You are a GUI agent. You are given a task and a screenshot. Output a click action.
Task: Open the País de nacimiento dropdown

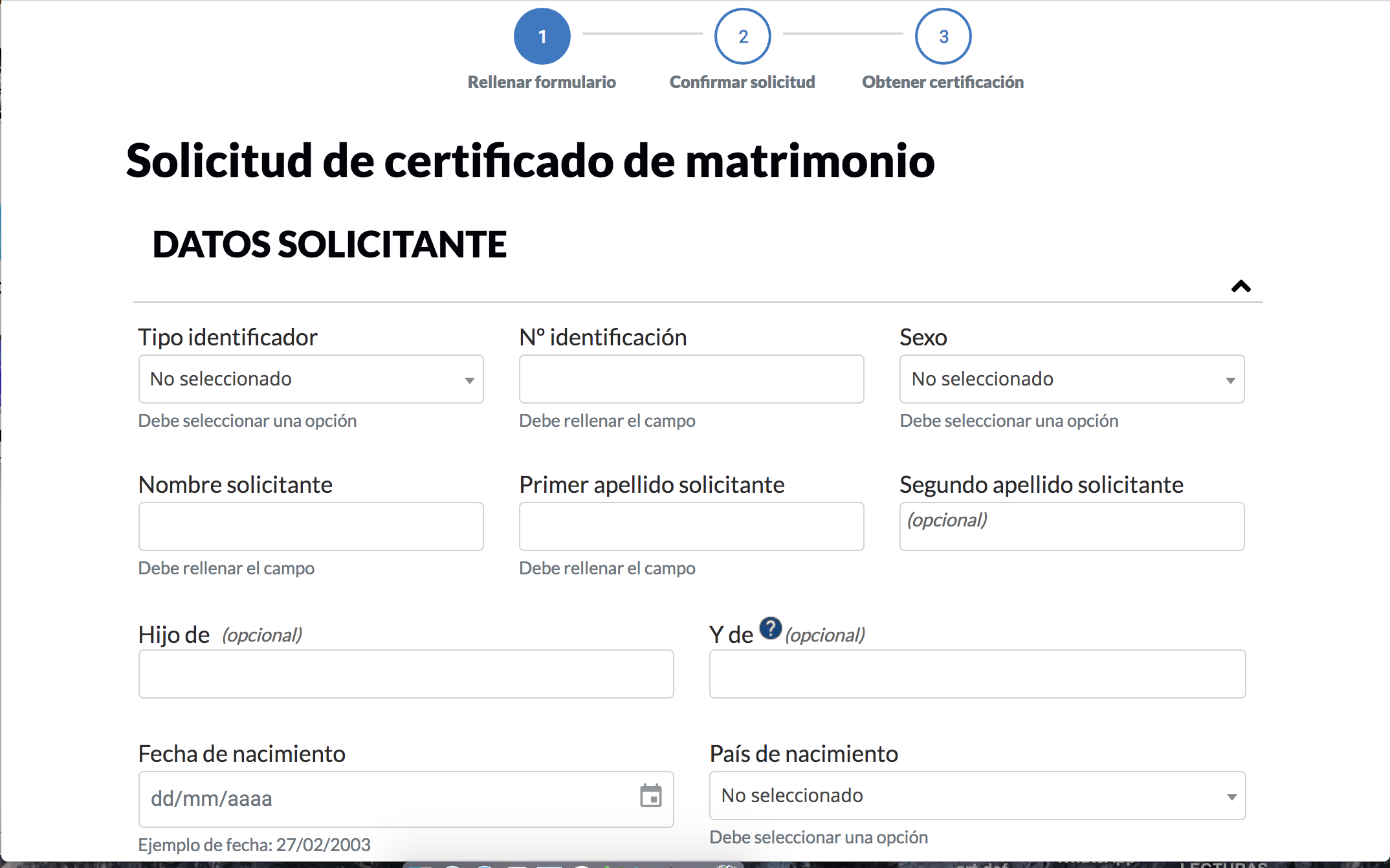pyautogui.click(x=978, y=796)
